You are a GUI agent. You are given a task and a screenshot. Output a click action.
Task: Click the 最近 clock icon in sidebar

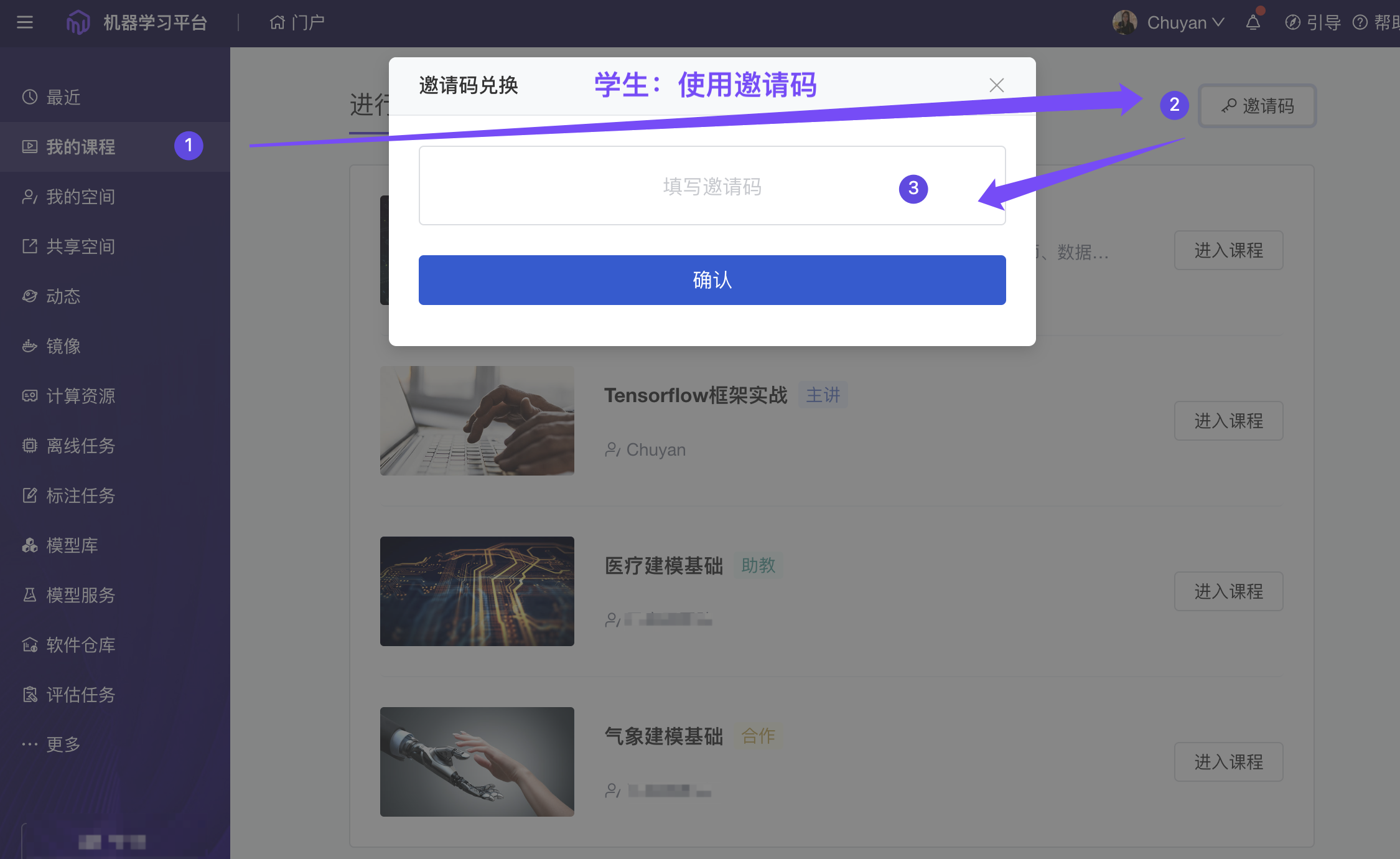[x=29, y=97]
